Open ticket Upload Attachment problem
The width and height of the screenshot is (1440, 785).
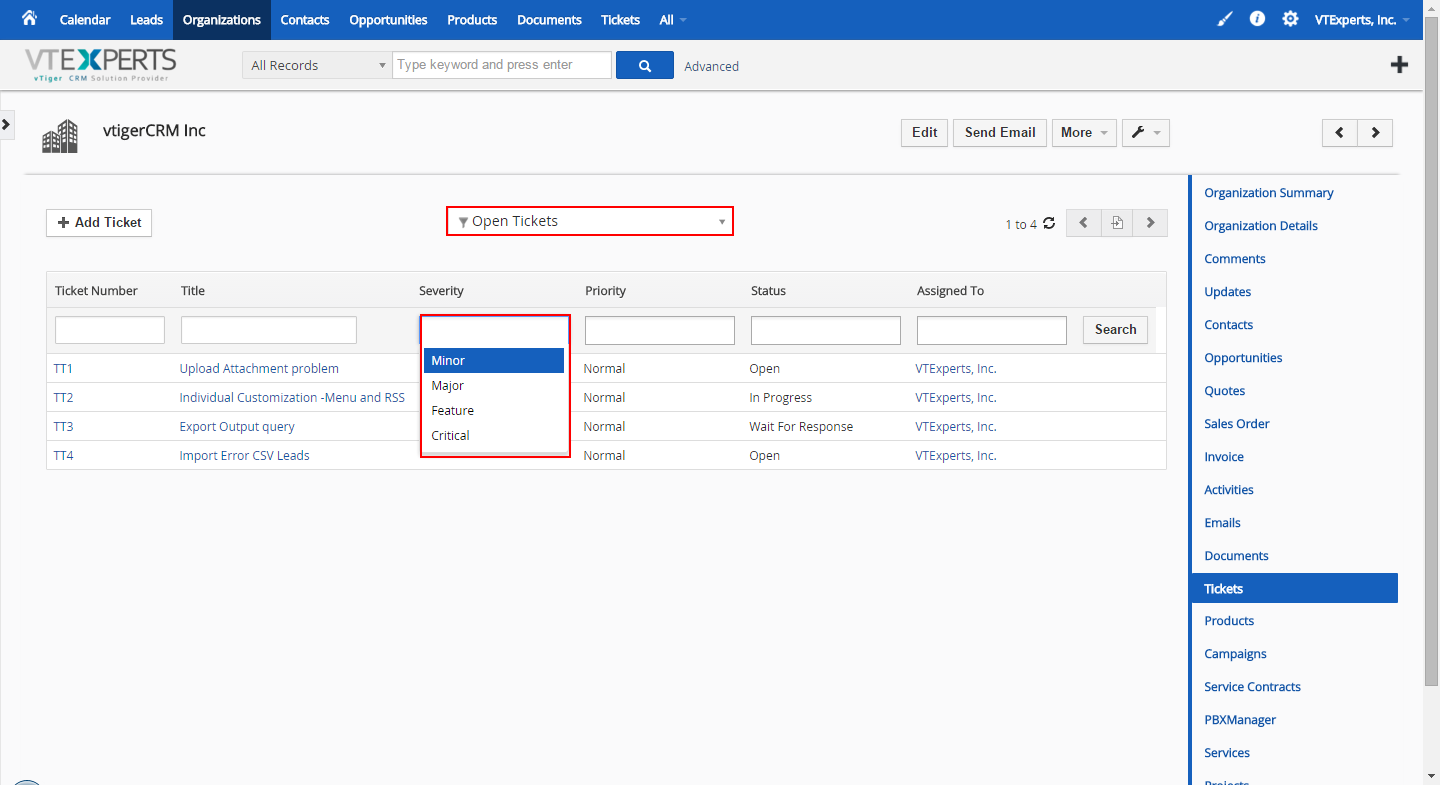pyautogui.click(x=259, y=369)
